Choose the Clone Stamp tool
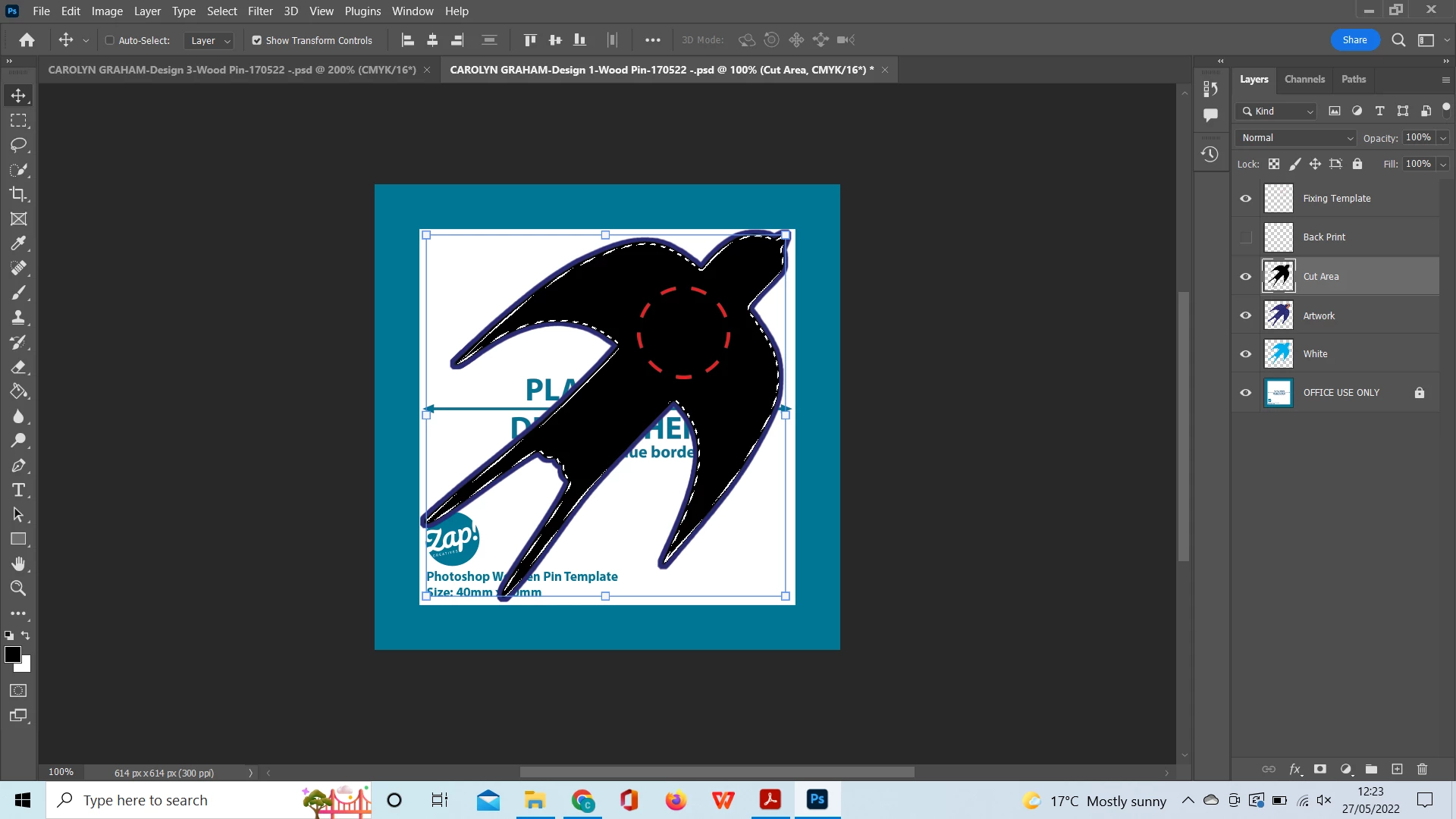The width and height of the screenshot is (1456, 819). (18, 318)
